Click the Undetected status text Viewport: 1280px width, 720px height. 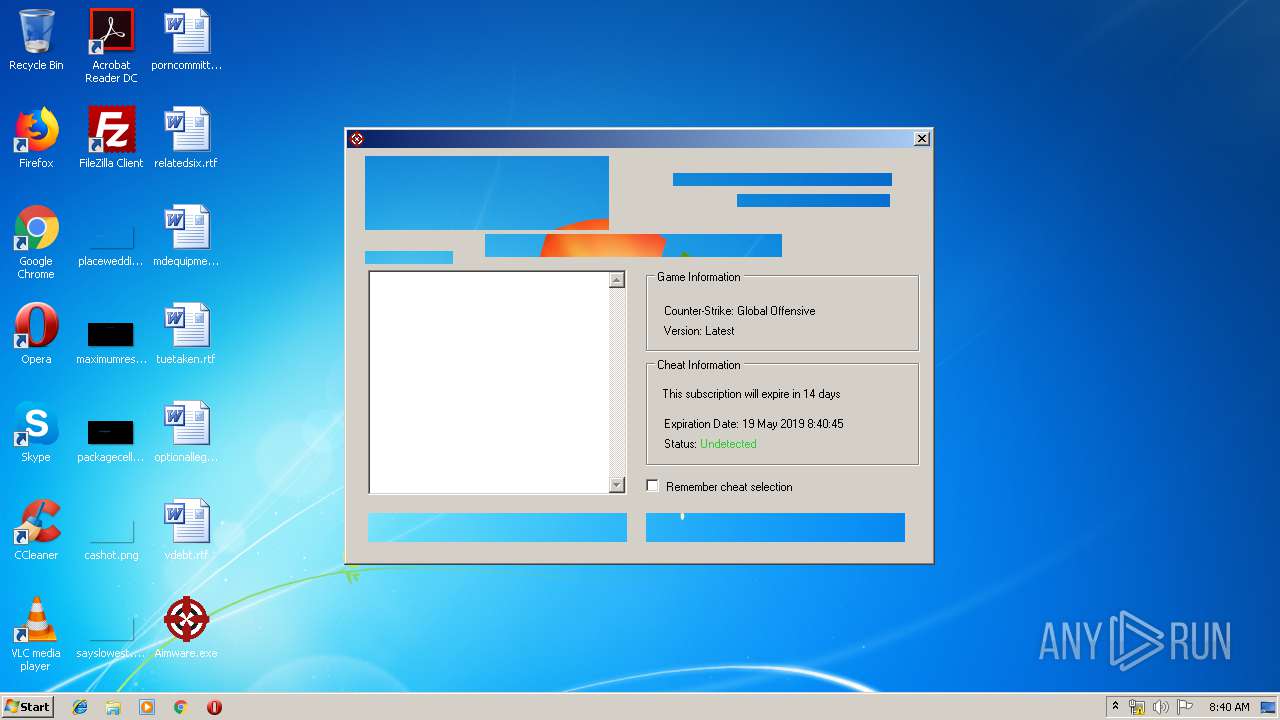728,444
